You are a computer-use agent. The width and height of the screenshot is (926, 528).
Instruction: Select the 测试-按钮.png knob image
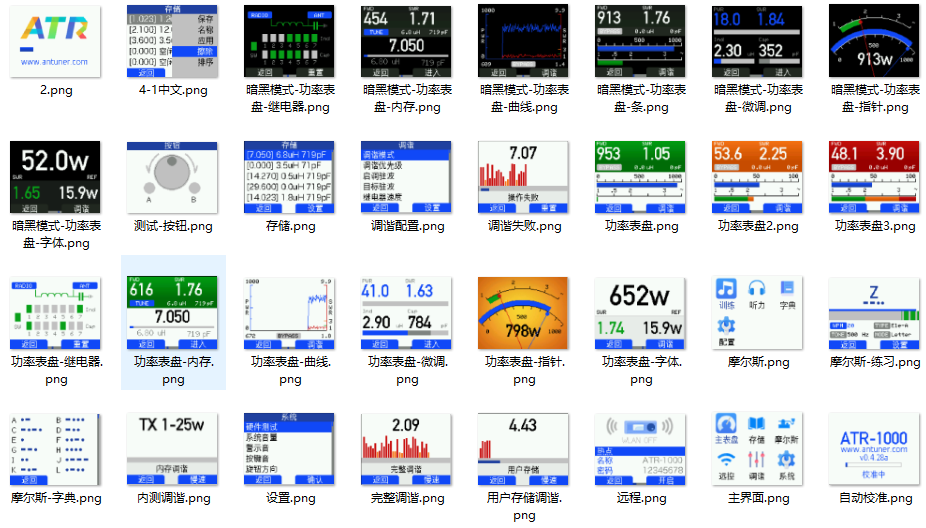[173, 177]
